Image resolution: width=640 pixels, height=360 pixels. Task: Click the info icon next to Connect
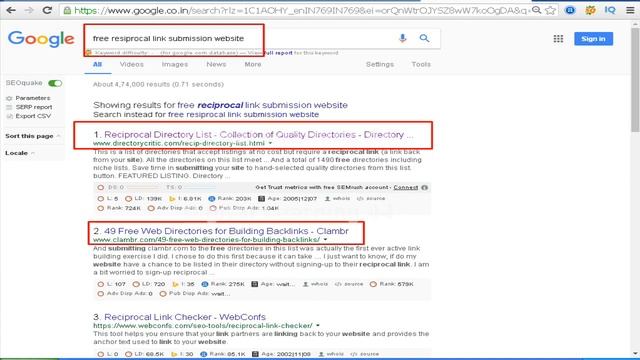424,187
